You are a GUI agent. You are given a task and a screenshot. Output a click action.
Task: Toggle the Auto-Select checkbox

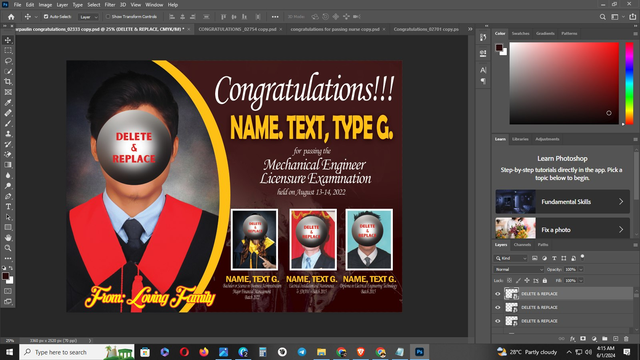click(x=46, y=17)
